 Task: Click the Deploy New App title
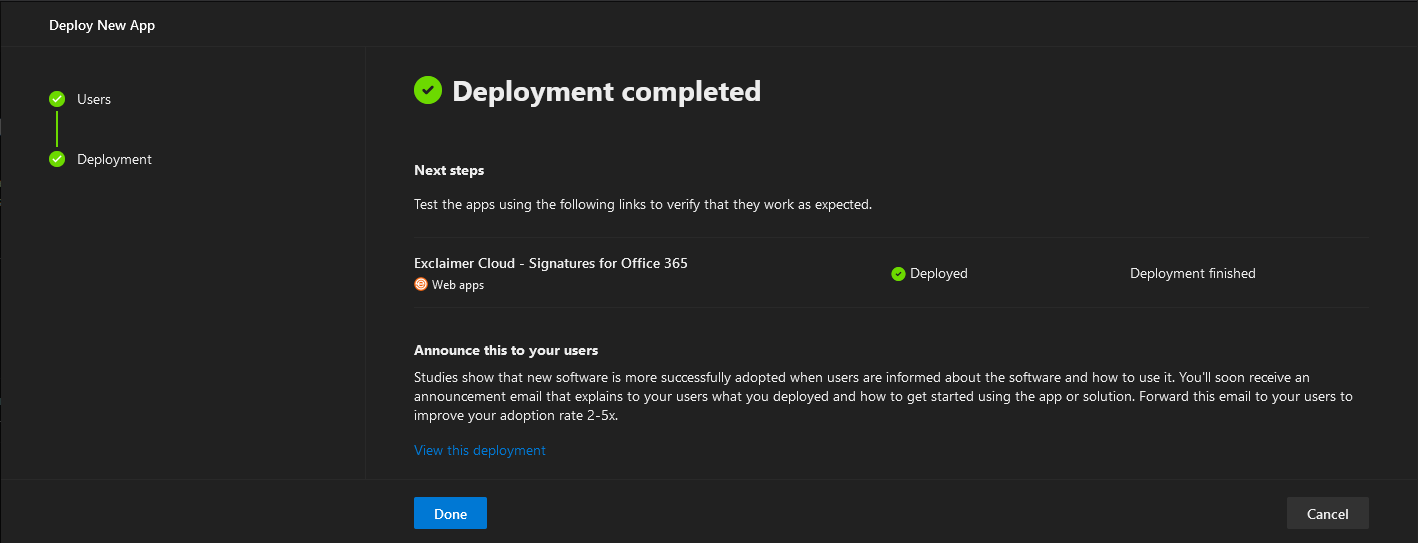[x=102, y=25]
